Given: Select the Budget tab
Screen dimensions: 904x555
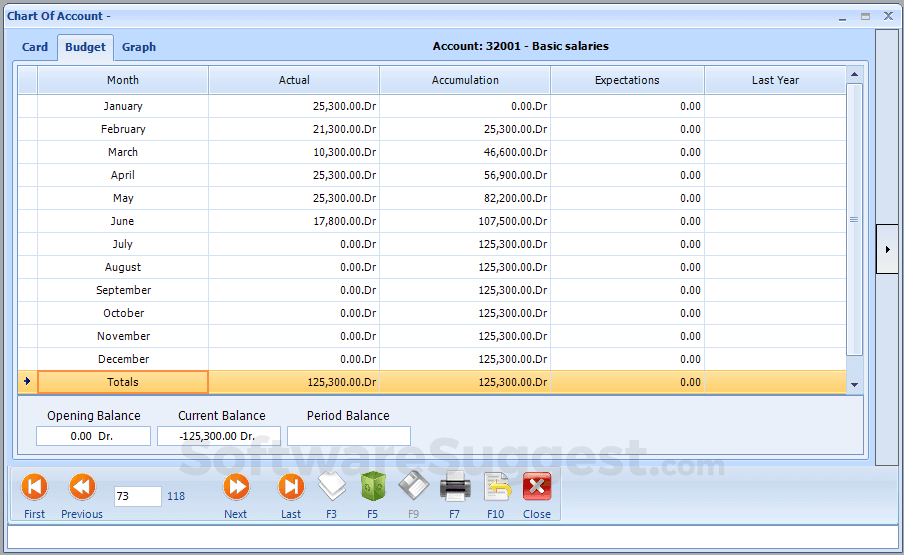Looking at the screenshot, I should point(85,47).
